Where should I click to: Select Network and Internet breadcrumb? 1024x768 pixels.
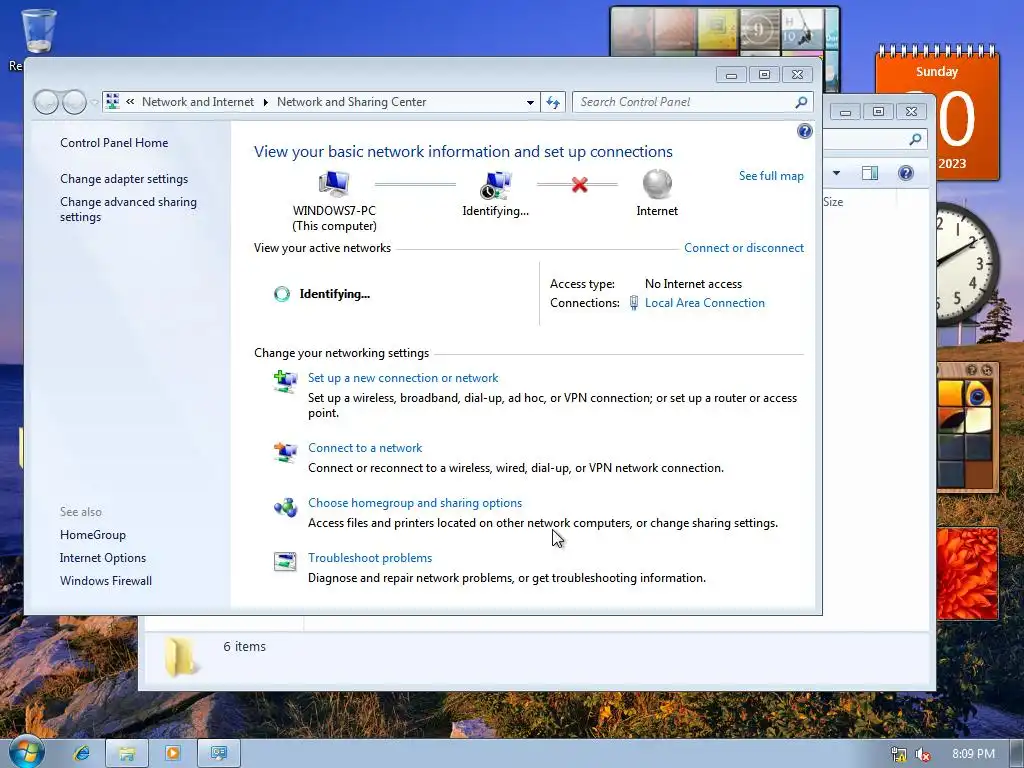[198, 102]
